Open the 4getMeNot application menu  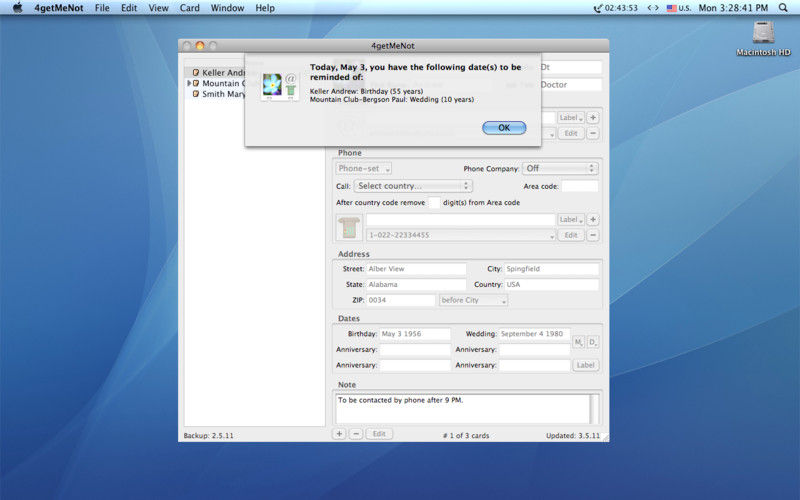click(59, 8)
